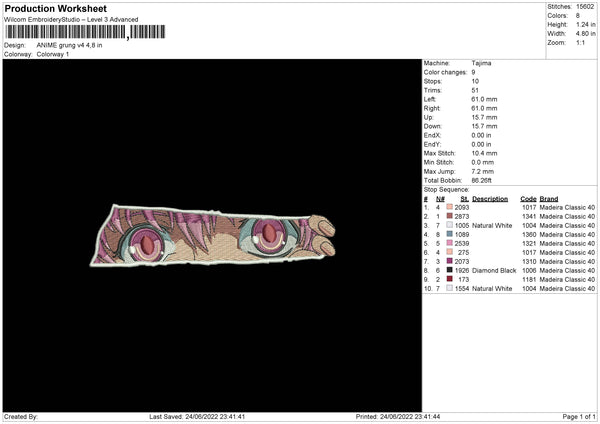The width and height of the screenshot is (600, 424).
Task: Click the Production Worksheet title
Action: point(55,8)
